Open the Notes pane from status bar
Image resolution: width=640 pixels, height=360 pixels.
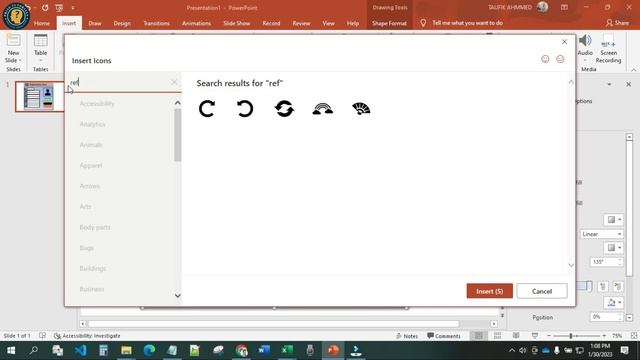(407, 336)
